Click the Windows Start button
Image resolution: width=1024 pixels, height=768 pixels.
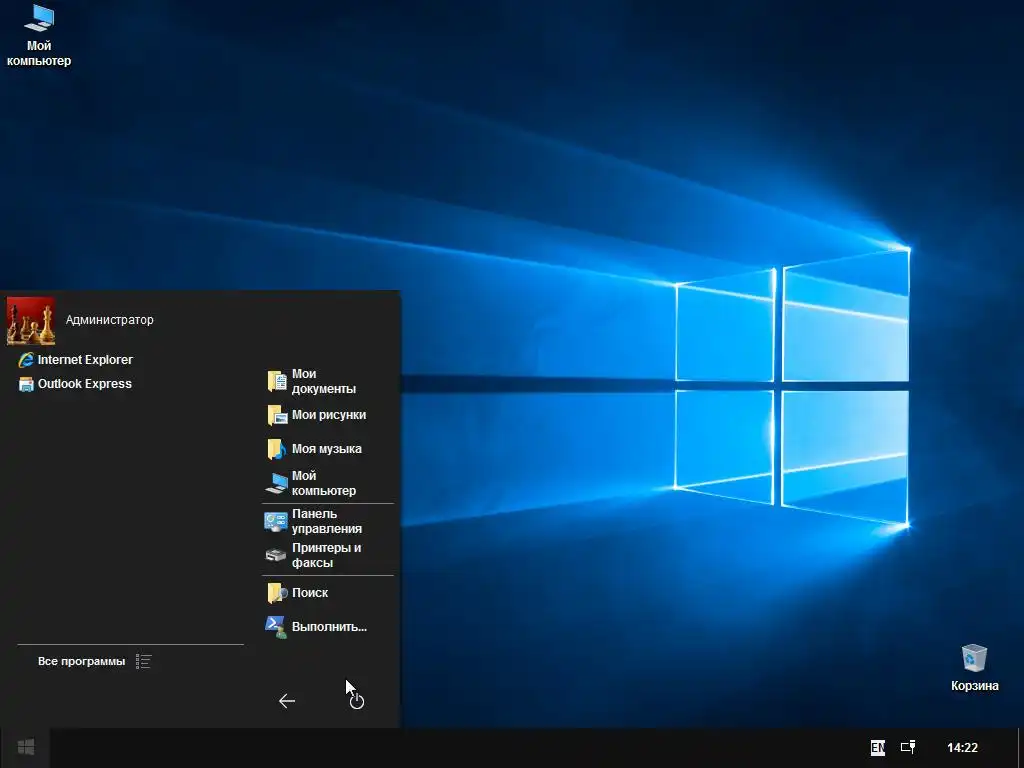coord(25,747)
